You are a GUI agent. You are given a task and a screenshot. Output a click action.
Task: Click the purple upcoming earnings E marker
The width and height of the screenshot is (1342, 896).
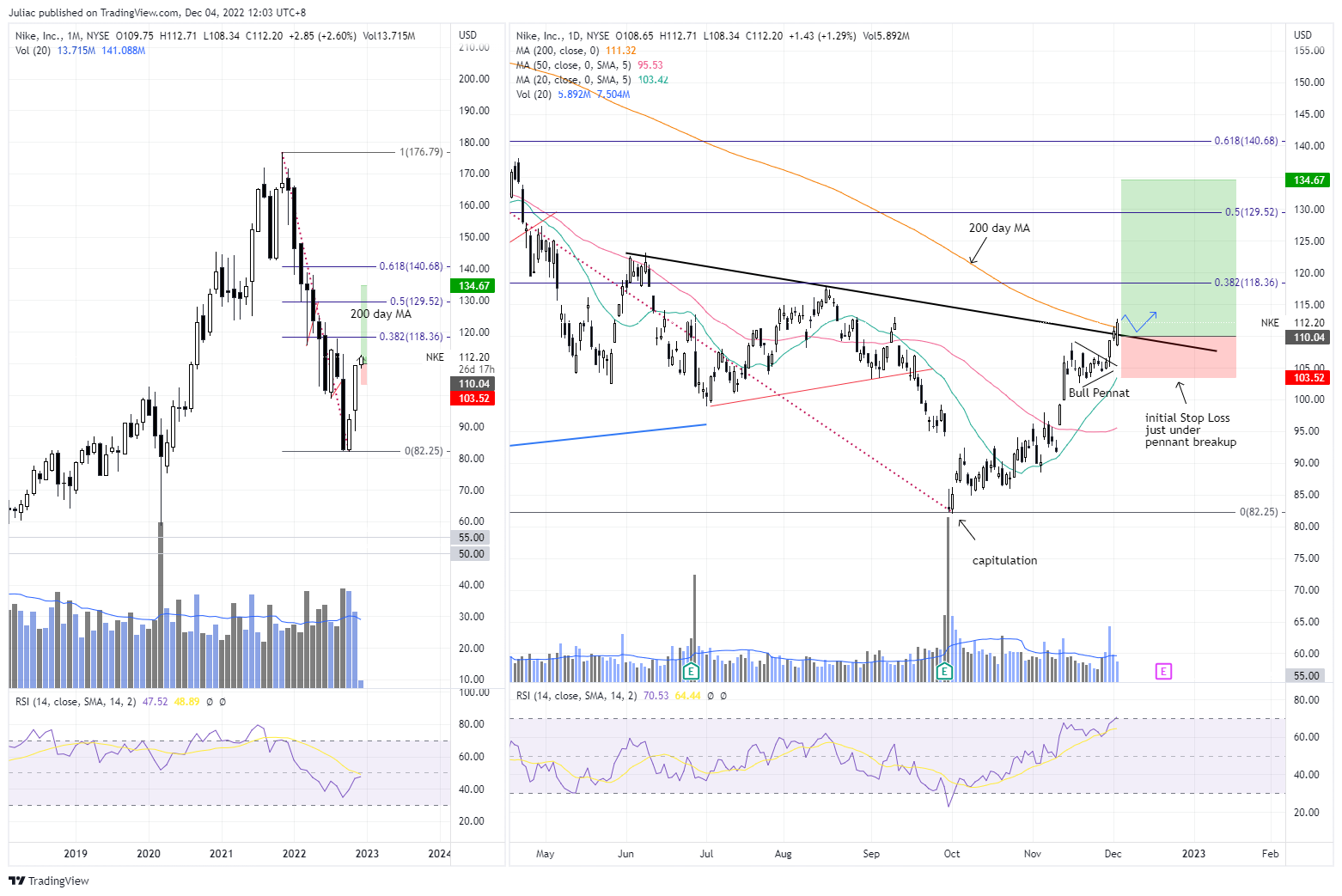point(1163,671)
